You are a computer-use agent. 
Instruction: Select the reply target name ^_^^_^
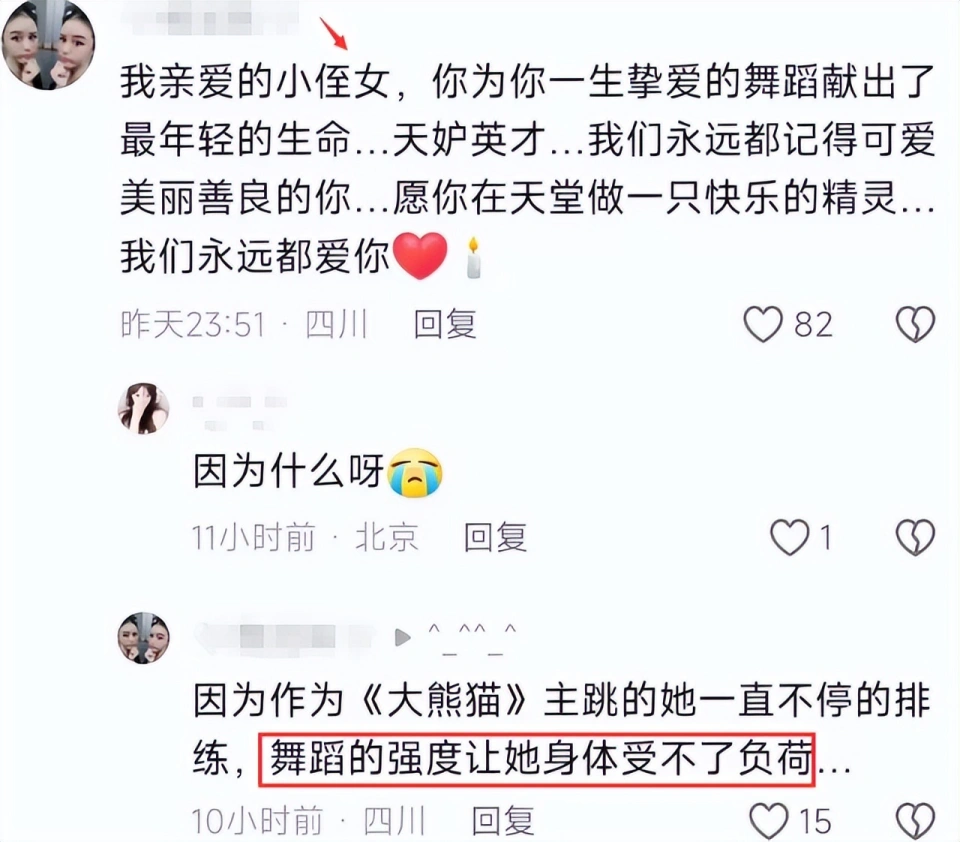[x=472, y=638]
